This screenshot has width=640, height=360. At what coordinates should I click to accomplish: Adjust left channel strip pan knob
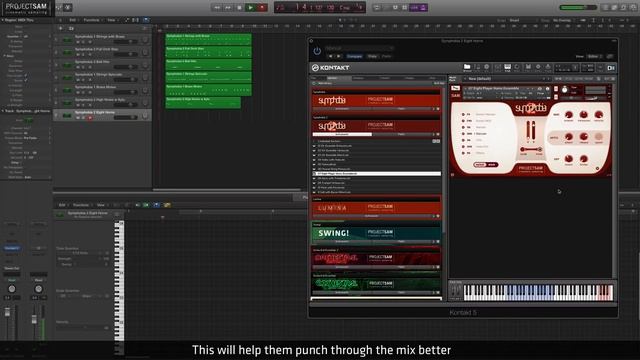(x=12, y=289)
